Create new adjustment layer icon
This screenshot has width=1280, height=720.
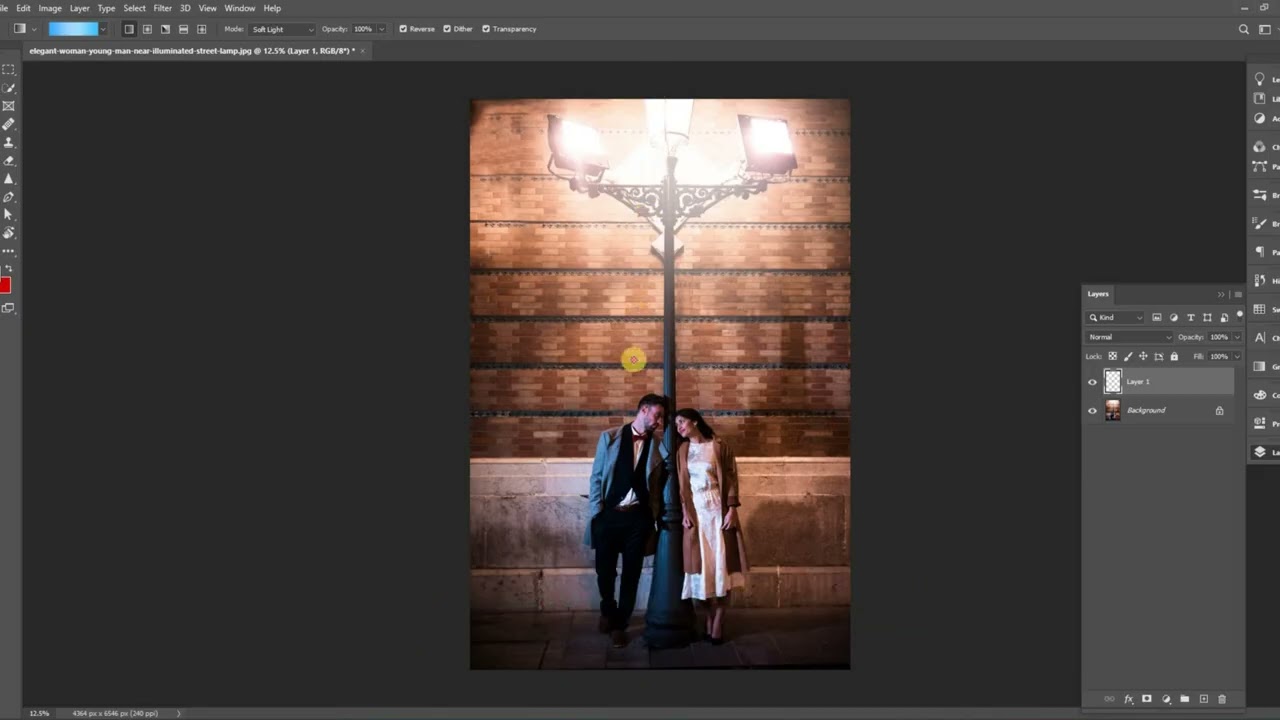coord(1166,699)
